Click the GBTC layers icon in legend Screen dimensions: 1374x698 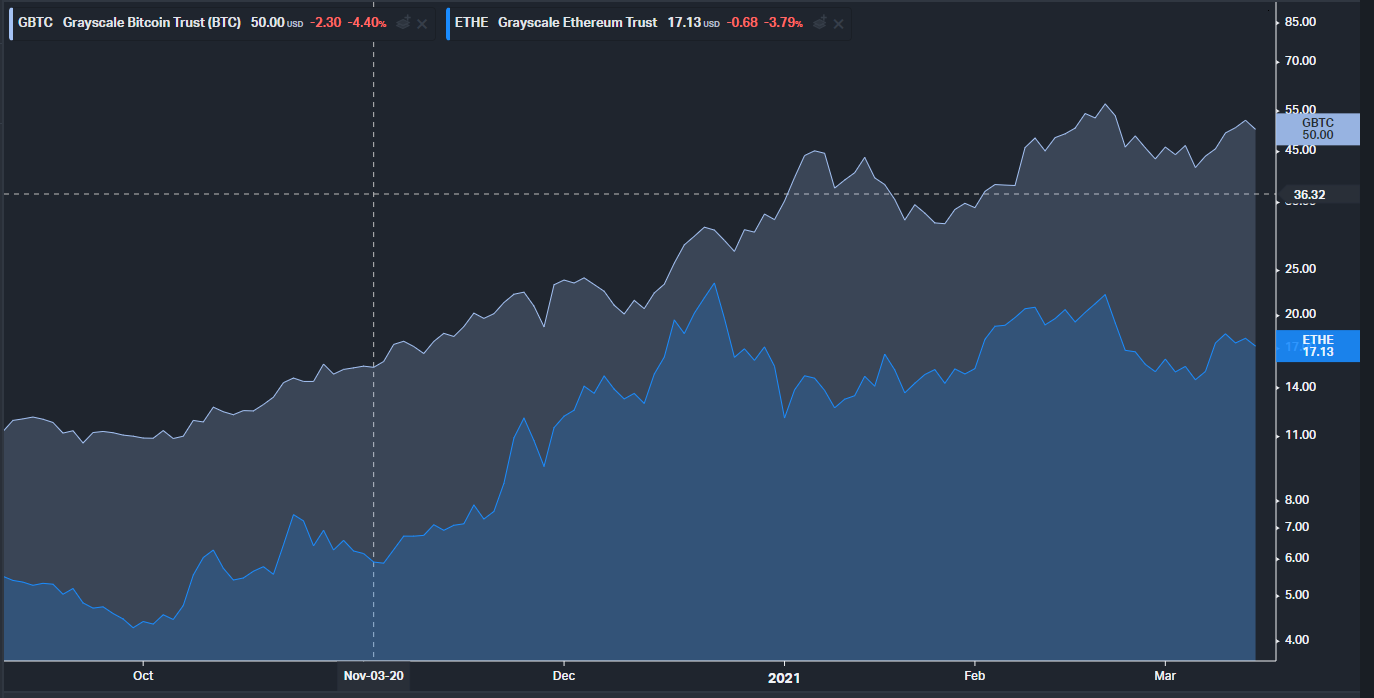click(403, 23)
